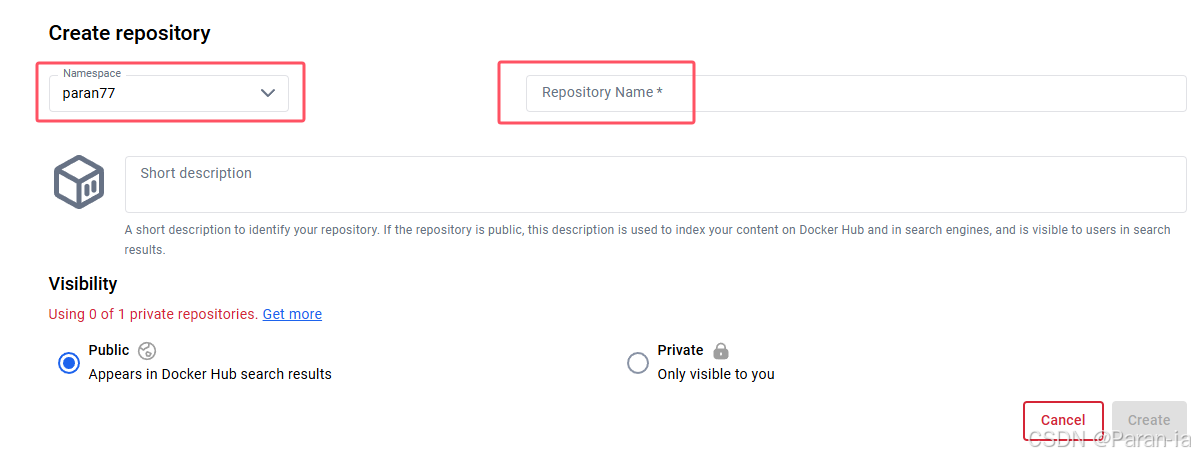Select the Private visibility radio button
This screenshot has width=1195, height=459.
[x=638, y=363]
